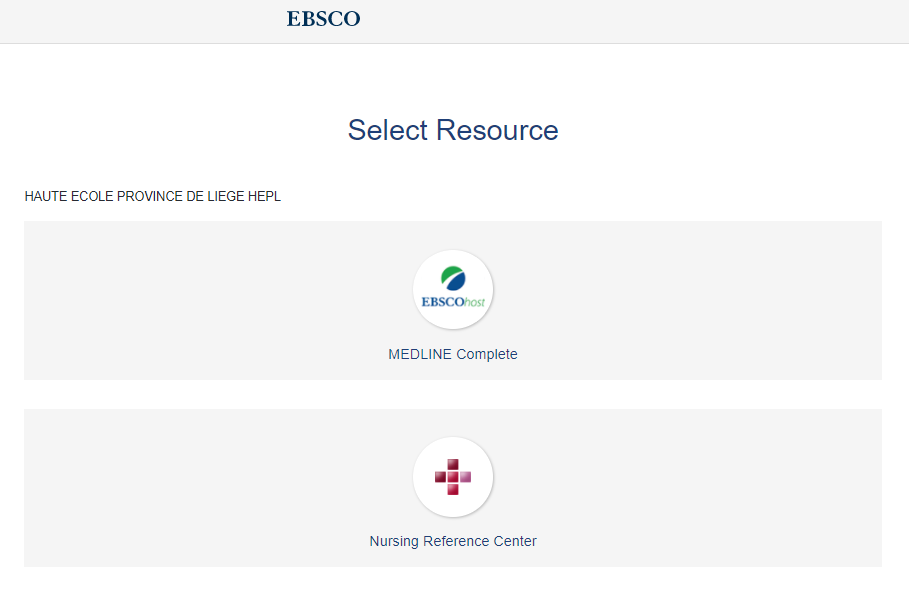This screenshot has height=589, width=909.
Task: Select the Nursing Reference Center text link
Action: click(453, 541)
